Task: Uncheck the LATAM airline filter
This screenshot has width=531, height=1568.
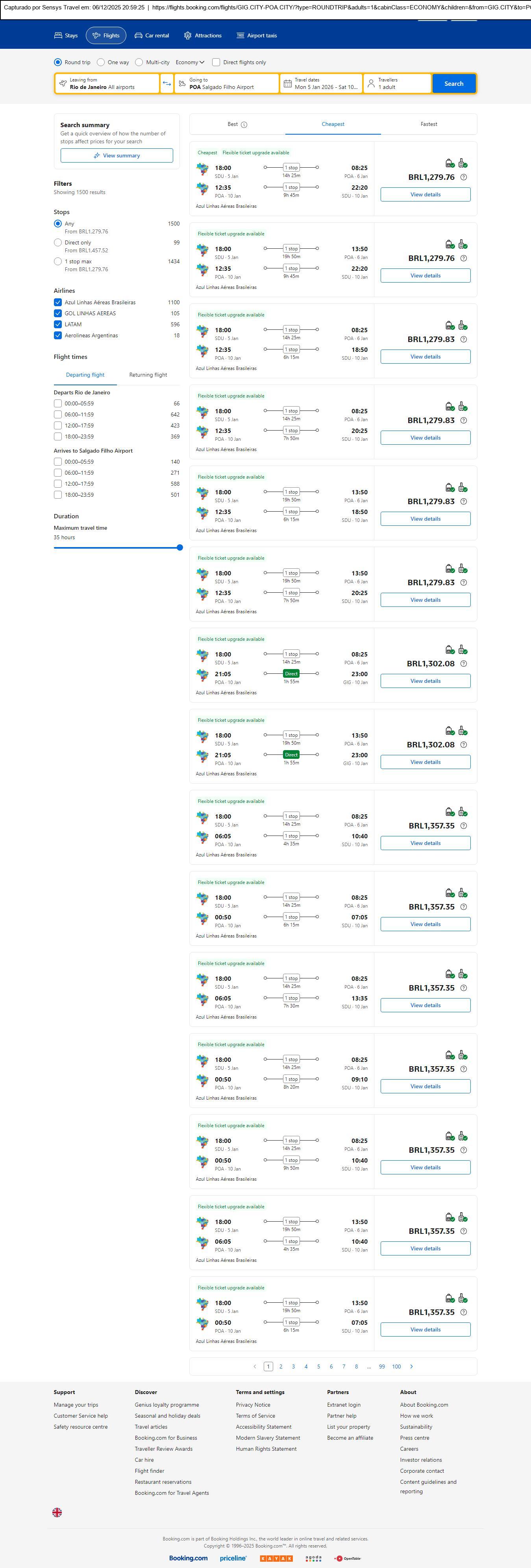Action: pyautogui.click(x=58, y=324)
